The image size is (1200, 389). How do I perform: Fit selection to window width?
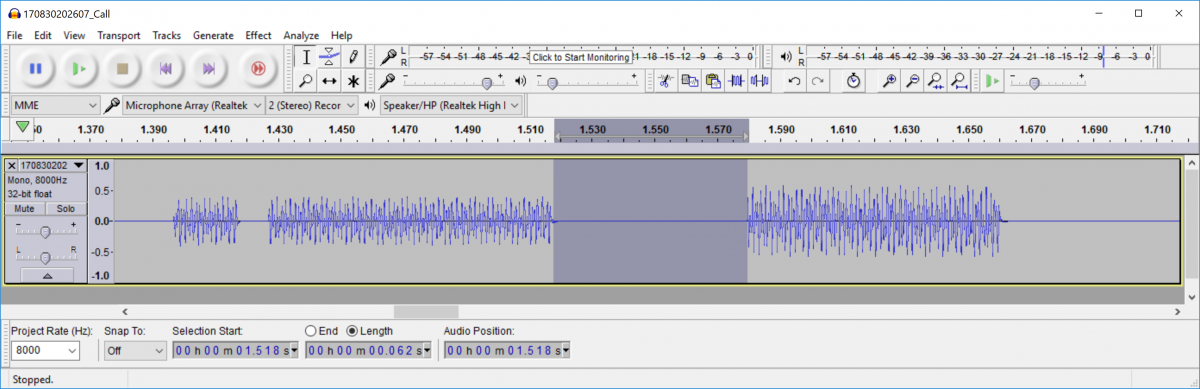click(x=935, y=81)
